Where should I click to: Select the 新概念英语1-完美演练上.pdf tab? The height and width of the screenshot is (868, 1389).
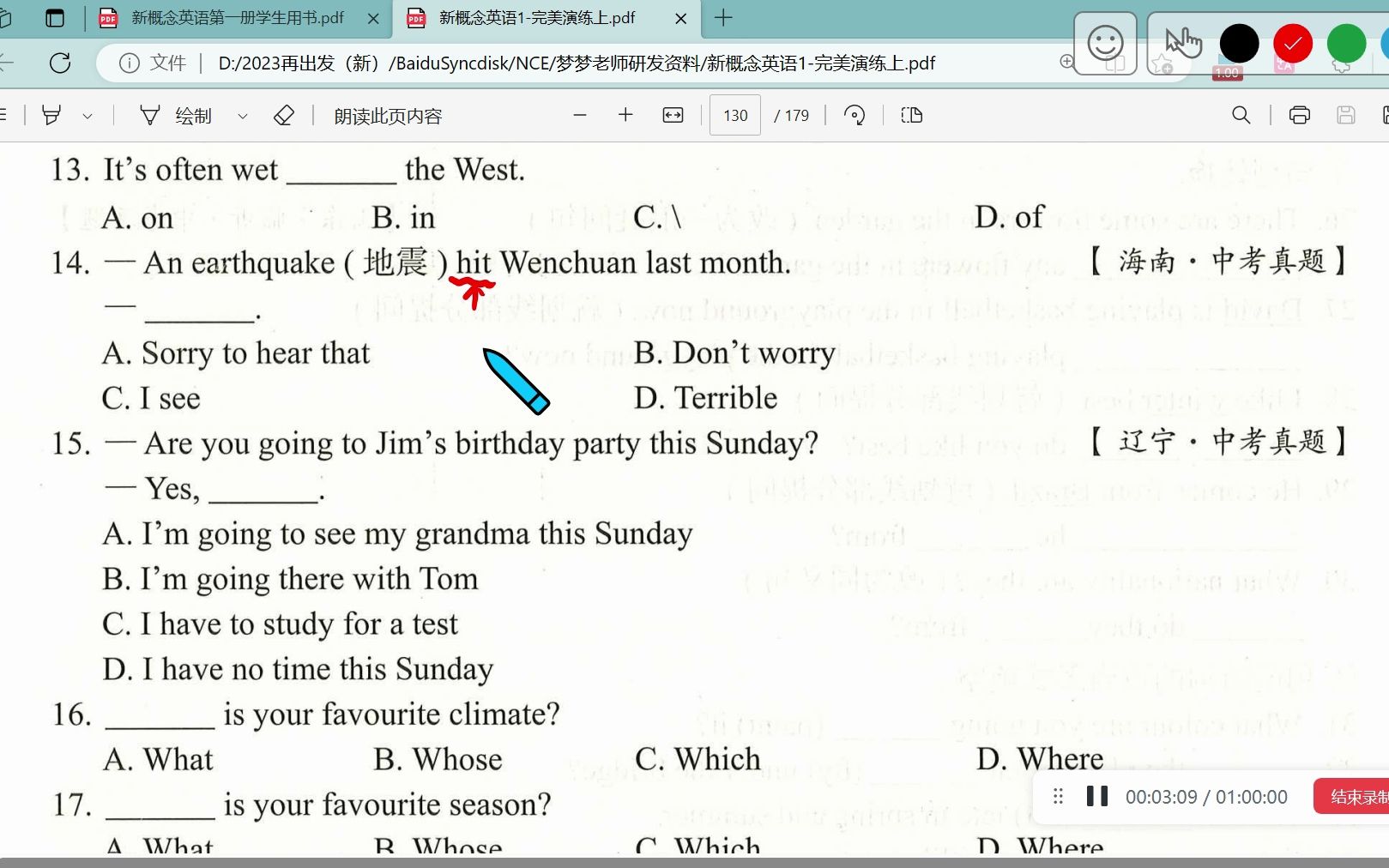click(x=536, y=18)
